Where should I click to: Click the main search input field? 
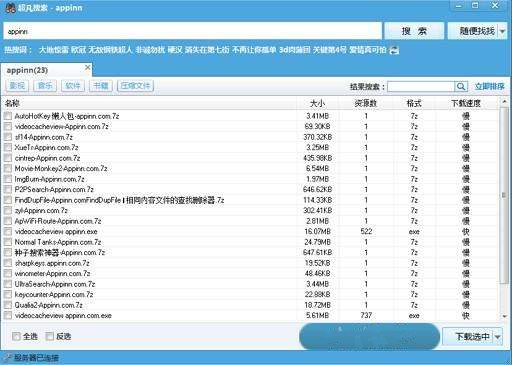pos(192,31)
